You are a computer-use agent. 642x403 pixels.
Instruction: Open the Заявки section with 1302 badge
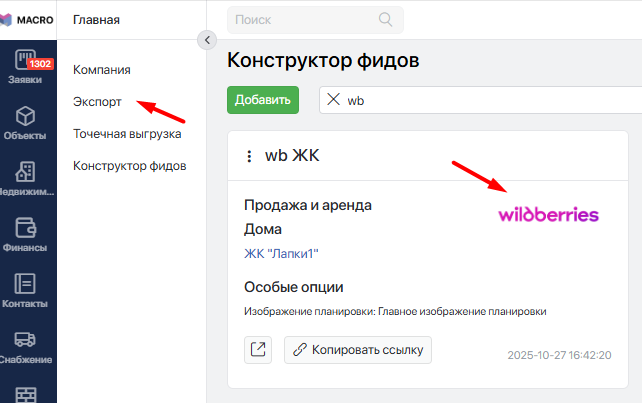click(x=27, y=66)
